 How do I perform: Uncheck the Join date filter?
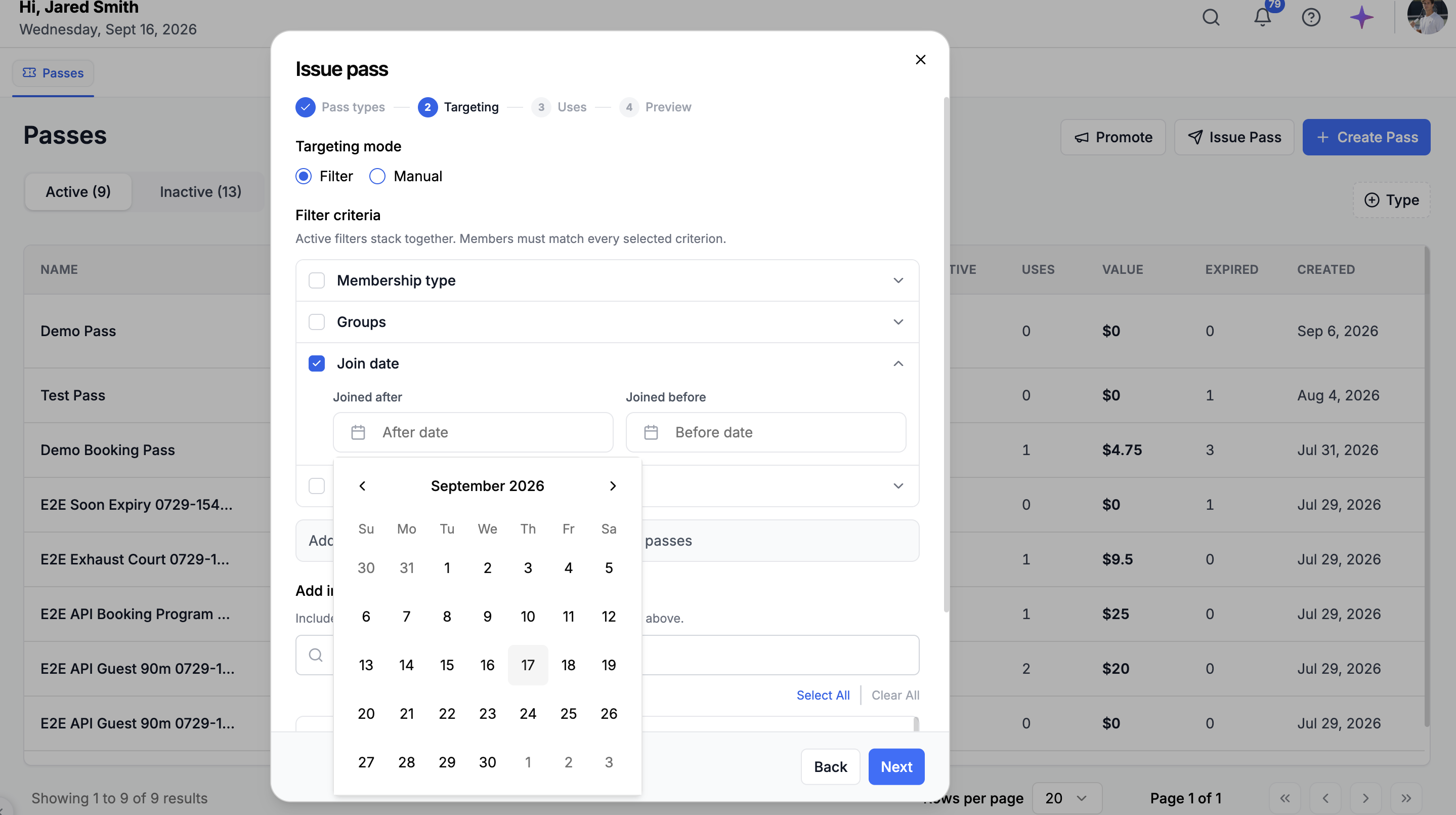tap(317, 363)
